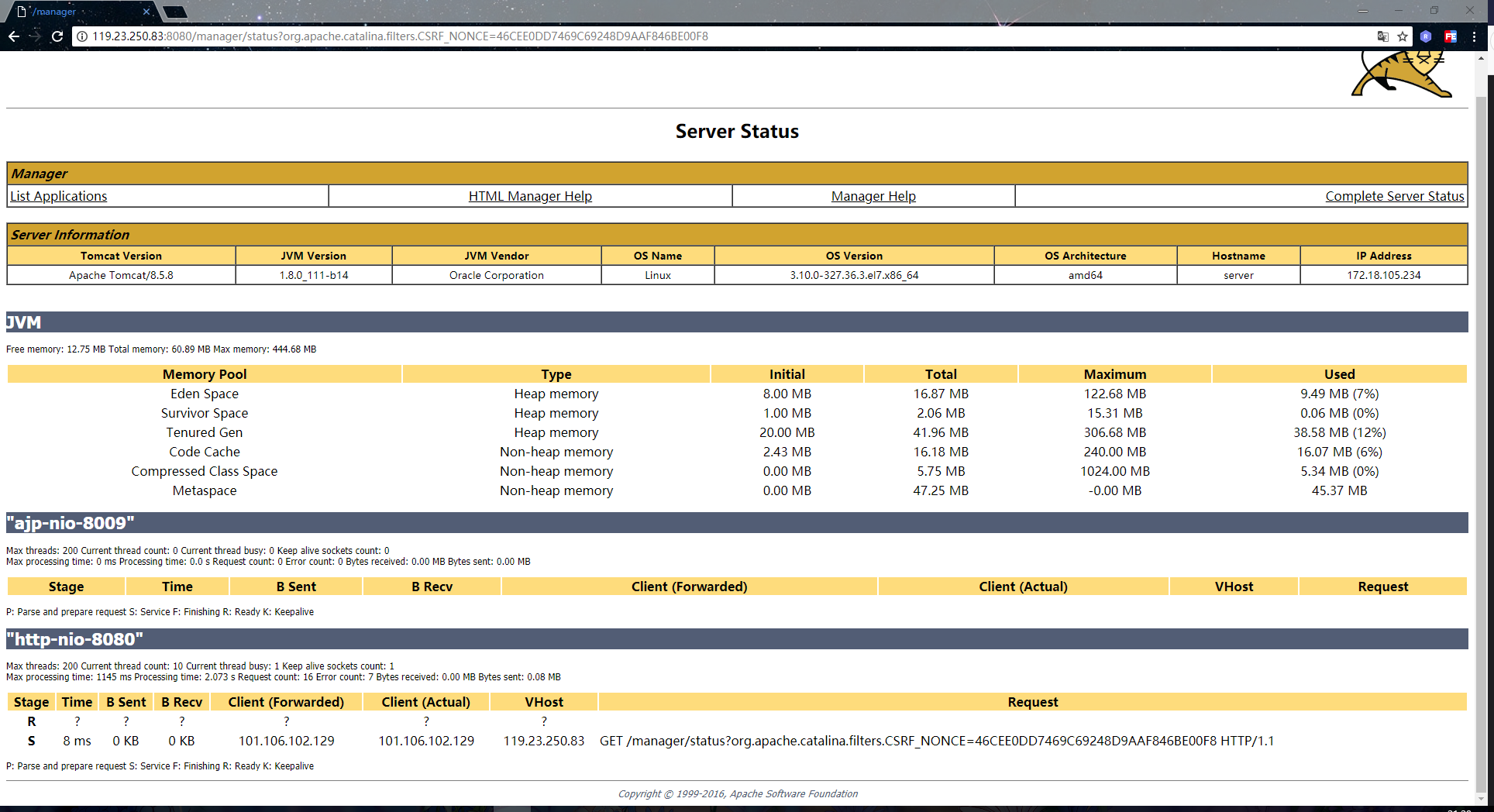The width and height of the screenshot is (1494, 812).
Task: Select the 119.23.250.83 VHost cell
Action: (x=544, y=741)
